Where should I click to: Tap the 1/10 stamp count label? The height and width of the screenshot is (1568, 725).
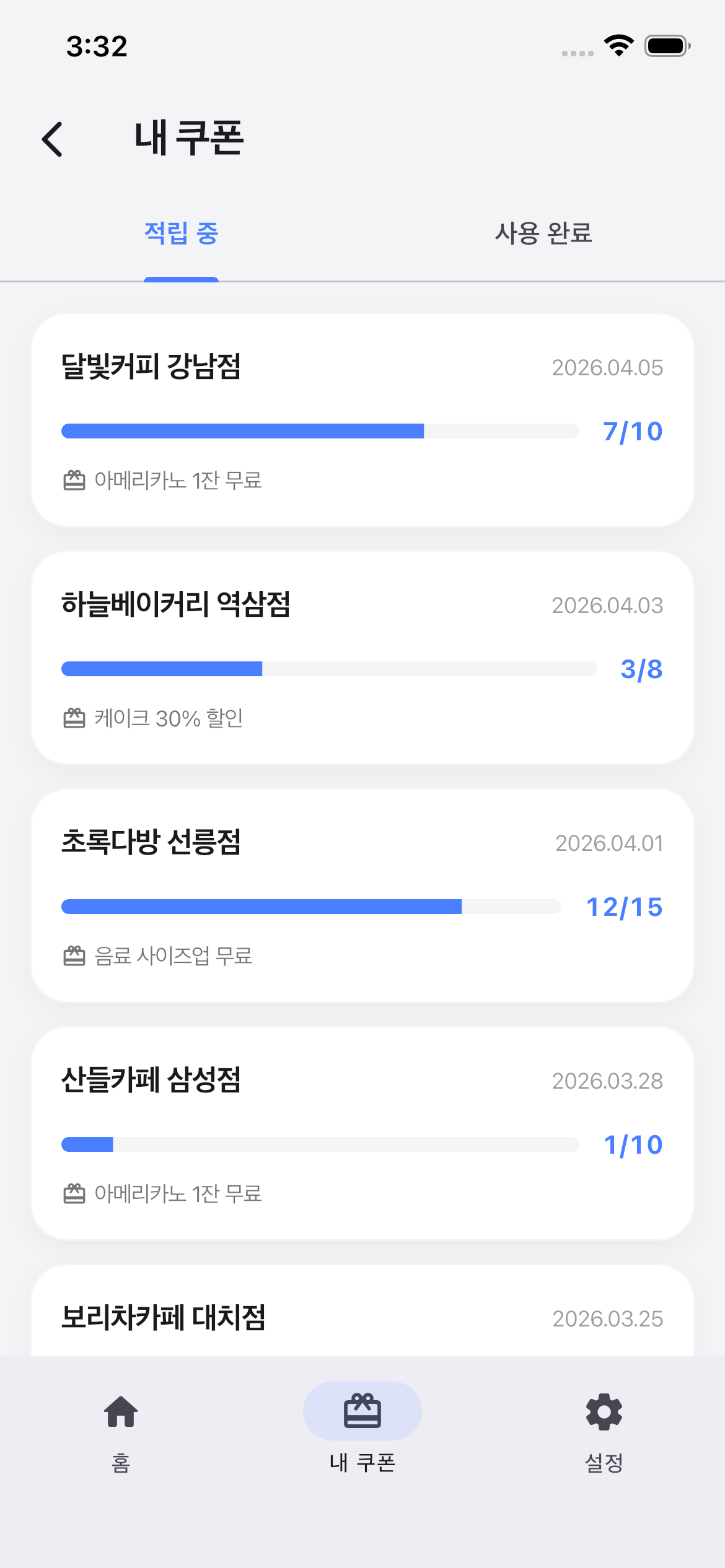click(633, 1145)
